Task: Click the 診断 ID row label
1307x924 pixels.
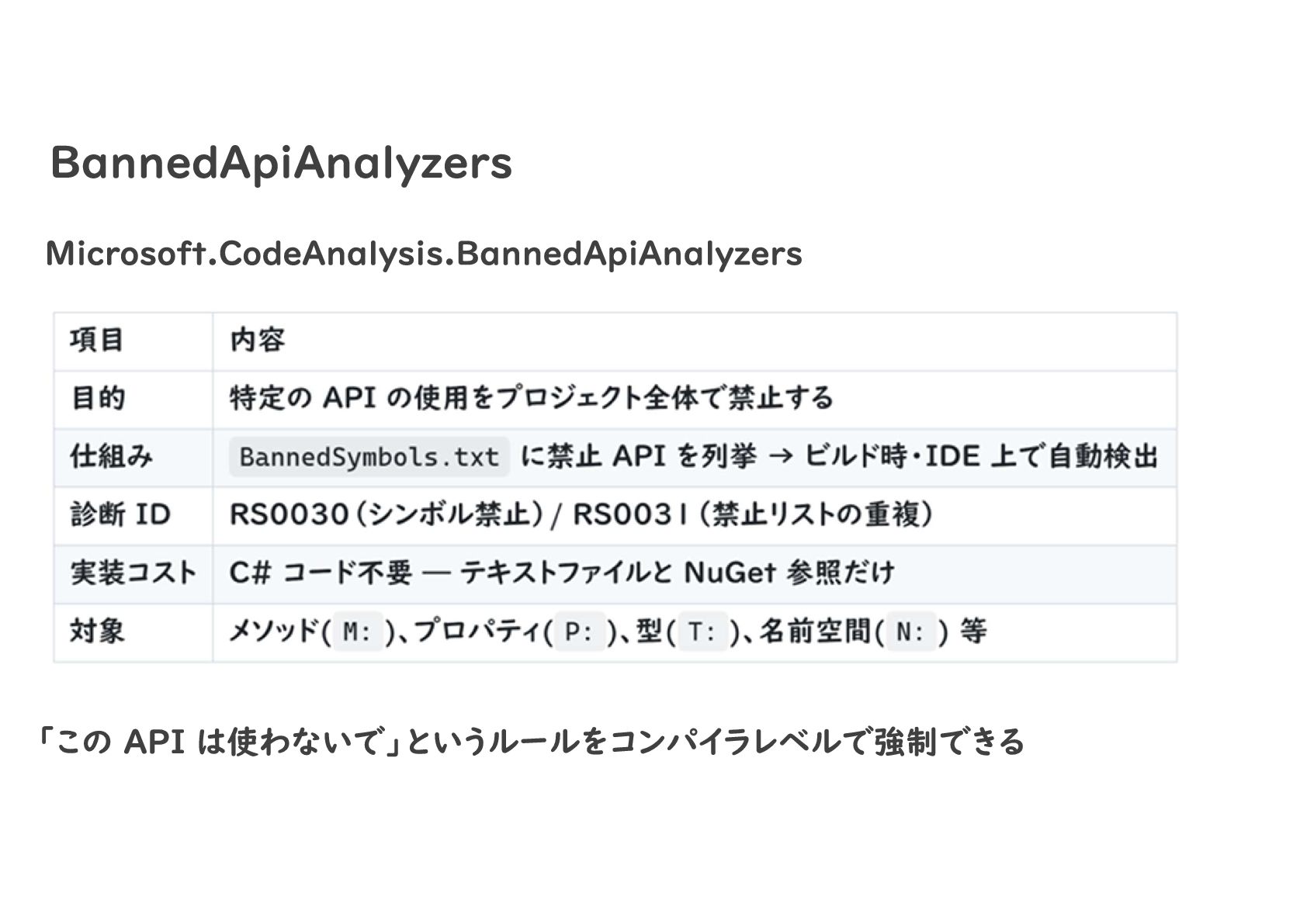Action: coord(120,514)
